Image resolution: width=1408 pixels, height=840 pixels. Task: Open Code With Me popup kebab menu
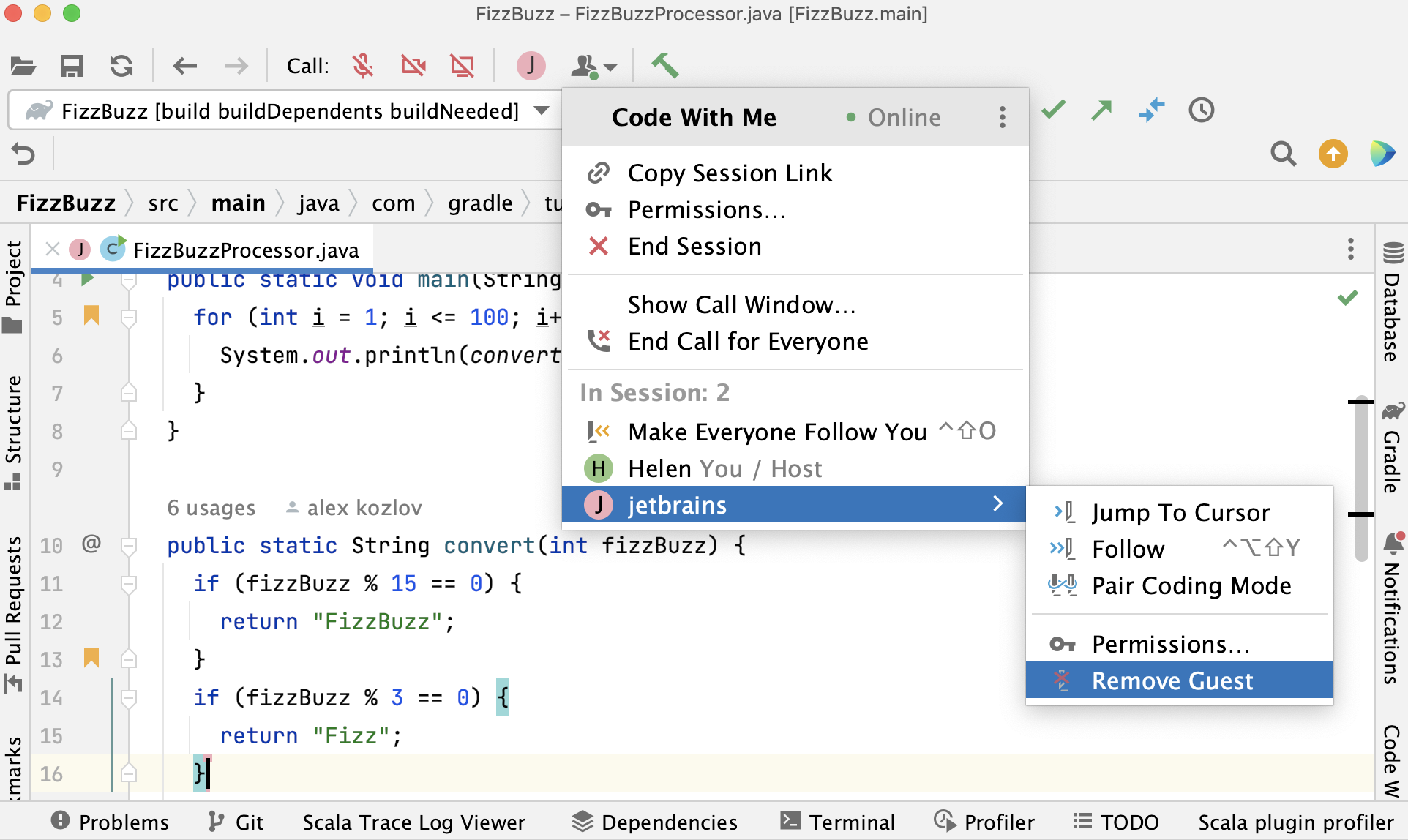(1003, 117)
